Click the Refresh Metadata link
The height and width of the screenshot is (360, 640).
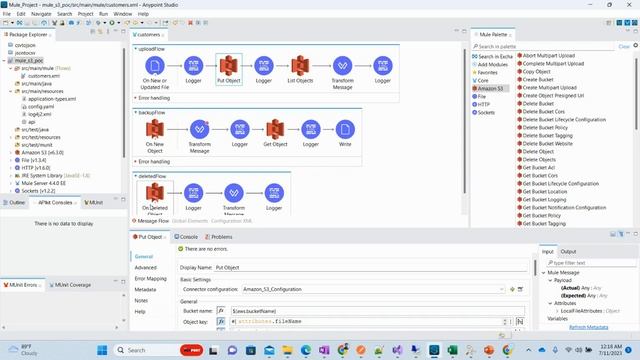tap(588, 327)
